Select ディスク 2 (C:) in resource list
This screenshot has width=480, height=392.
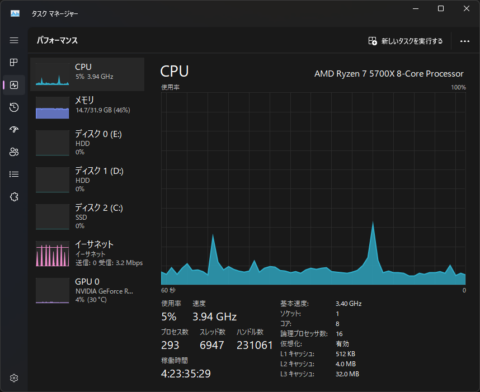(x=87, y=217)
